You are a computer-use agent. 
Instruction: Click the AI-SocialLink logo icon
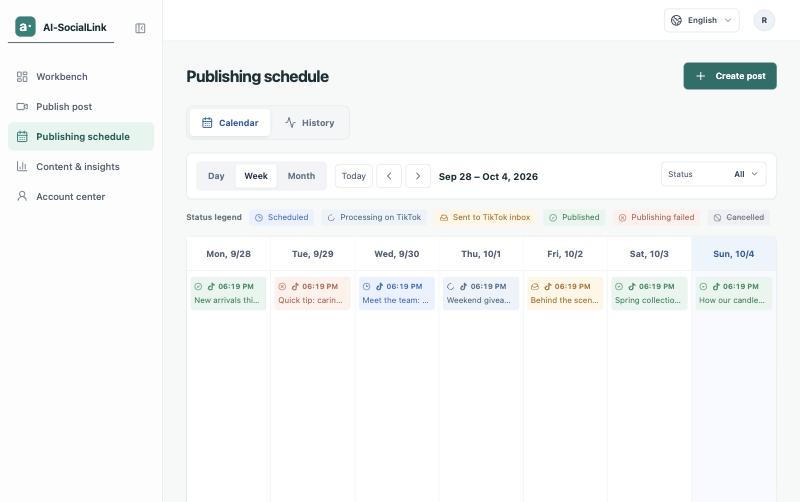click(x=25, y=27)
